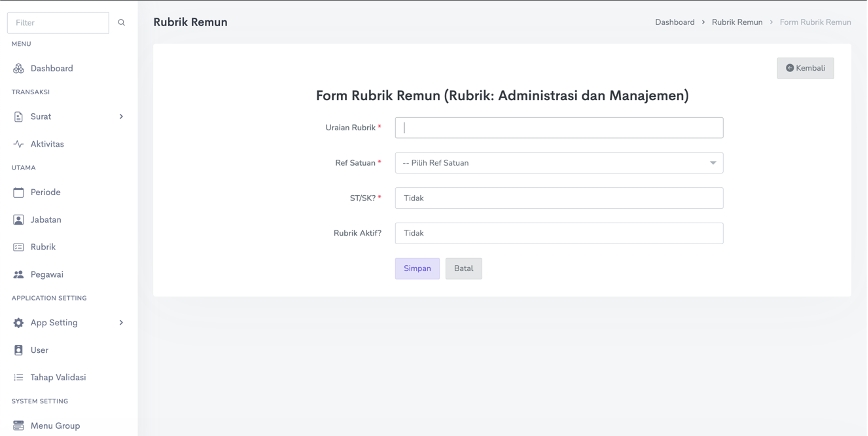This screenshot has width=868, height=436.
Task: Open the Rubrik Aktif? selection field
Action: 558,233
